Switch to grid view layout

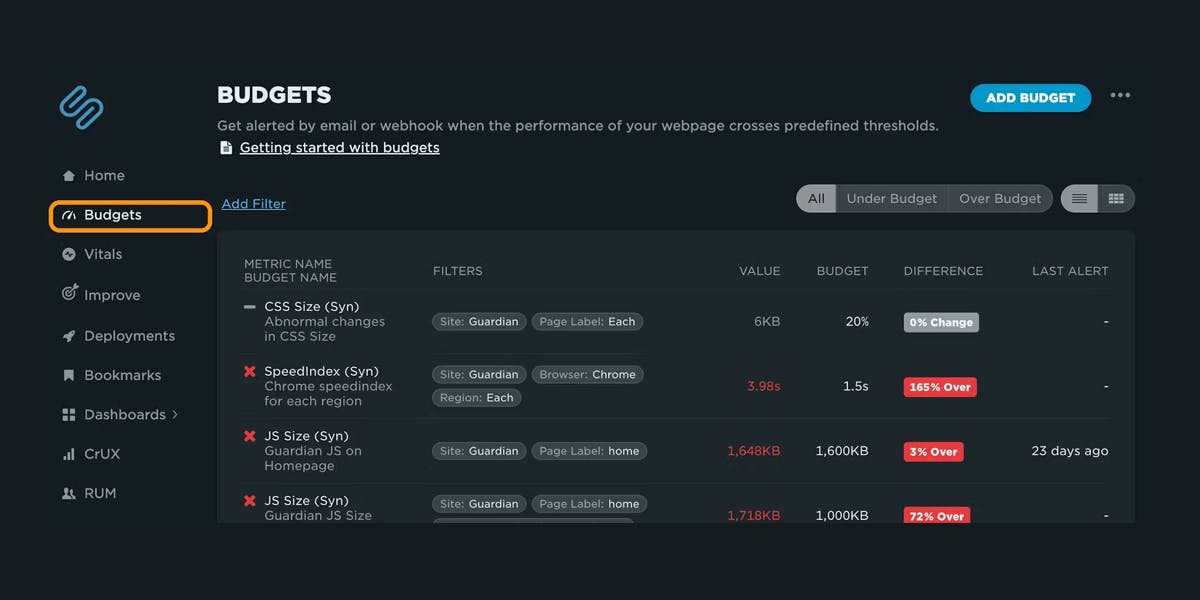tap(1116, 199)
